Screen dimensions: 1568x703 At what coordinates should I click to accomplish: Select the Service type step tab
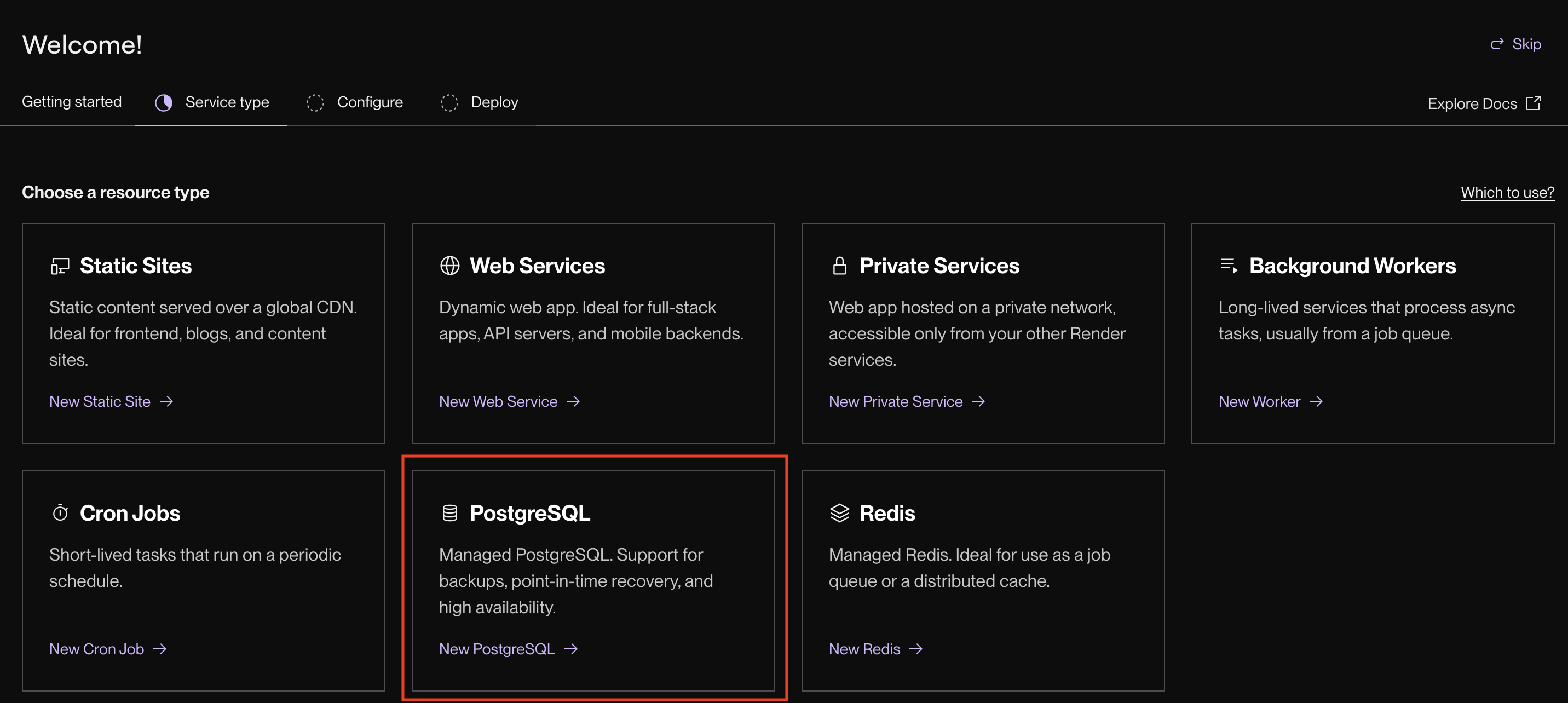[211, 102]
